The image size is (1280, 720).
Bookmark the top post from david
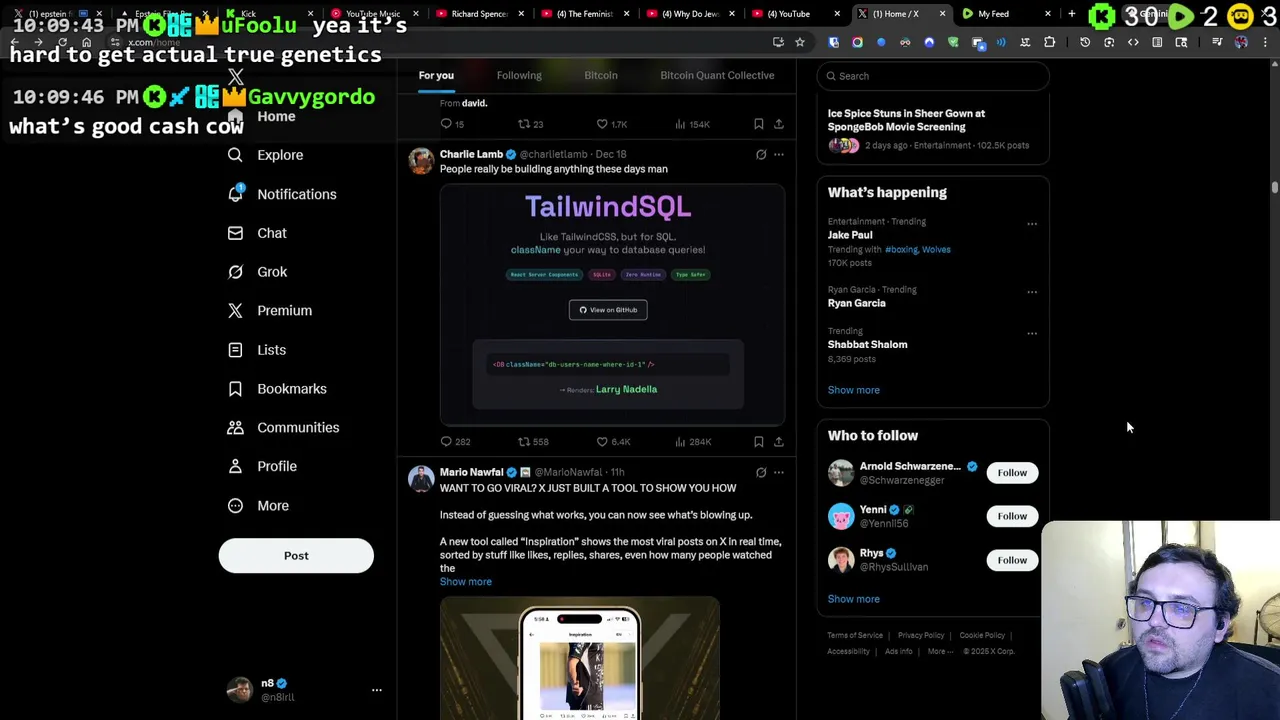pos(759,124)
